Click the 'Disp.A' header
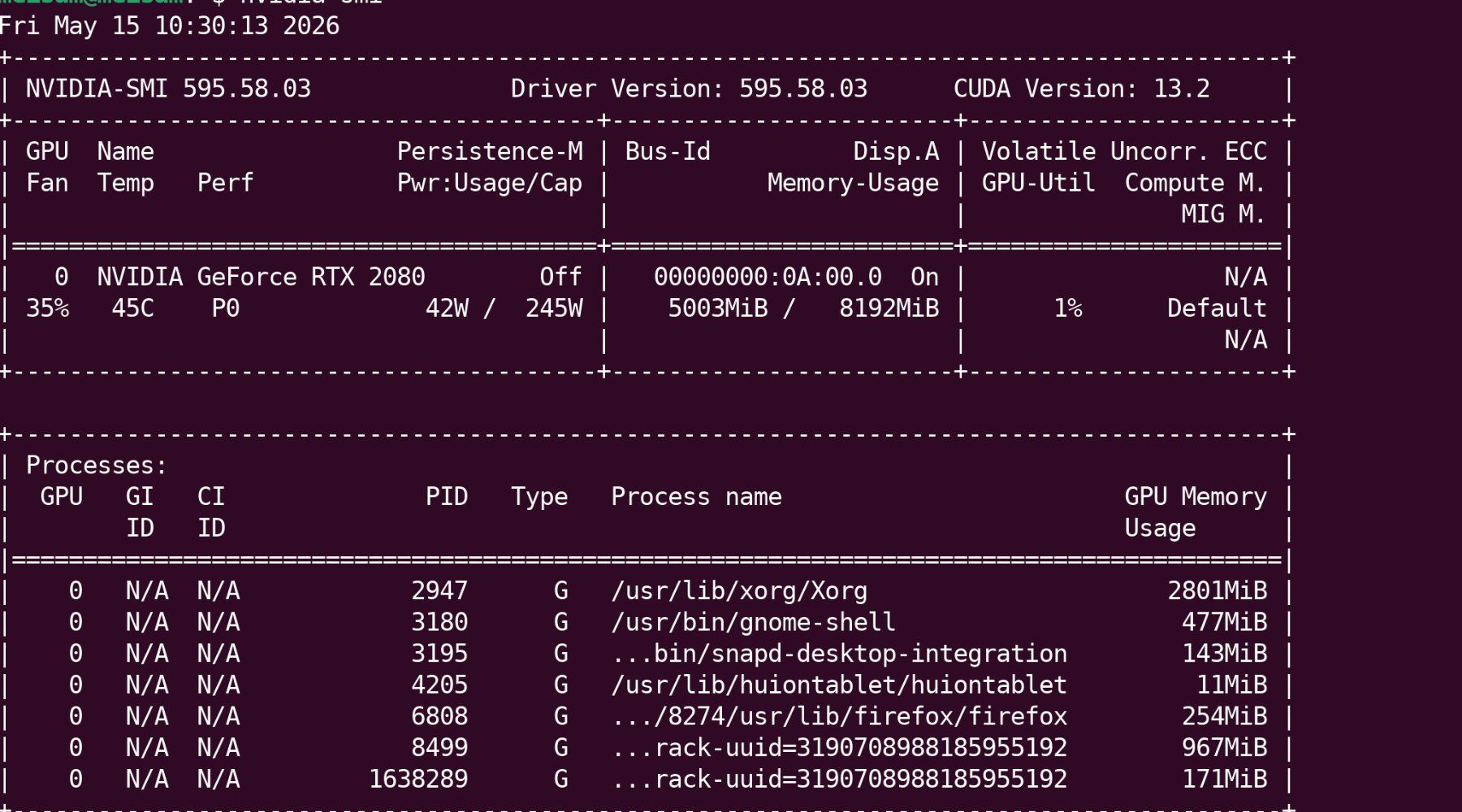The width and height of the screenshot is (1462, 812). point(896,152)
